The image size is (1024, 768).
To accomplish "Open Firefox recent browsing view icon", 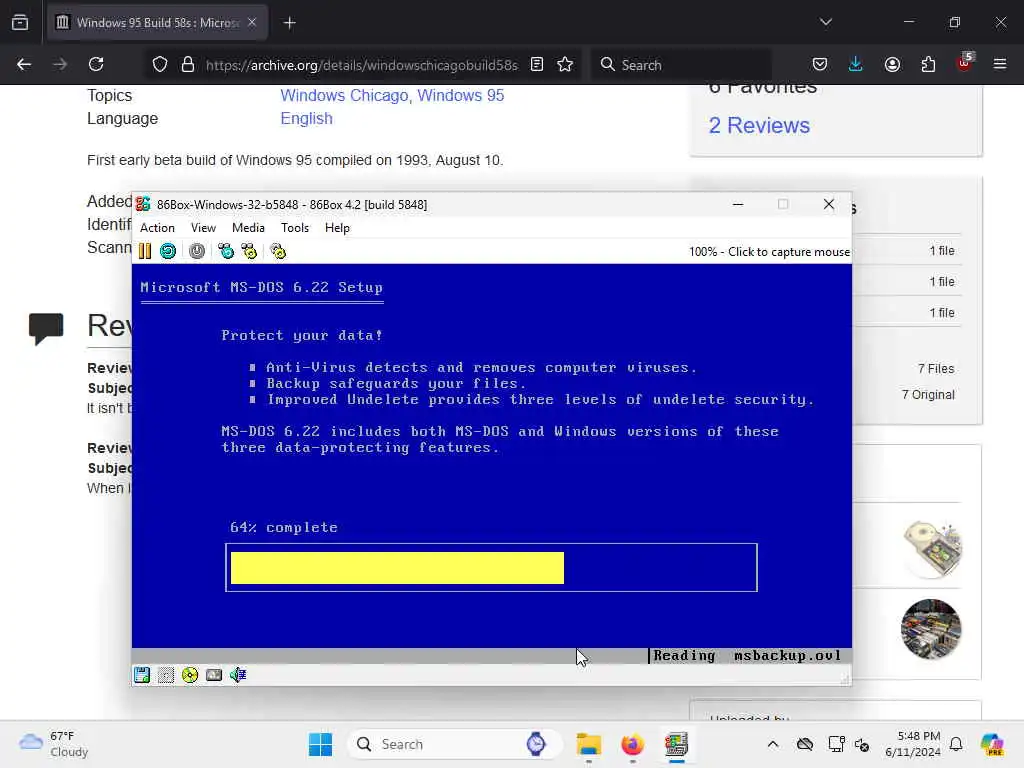I will tap(20, 23).
